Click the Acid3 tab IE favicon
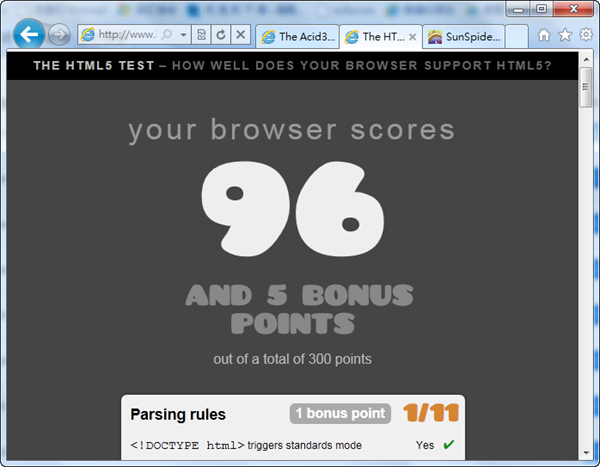 point(268,37)
